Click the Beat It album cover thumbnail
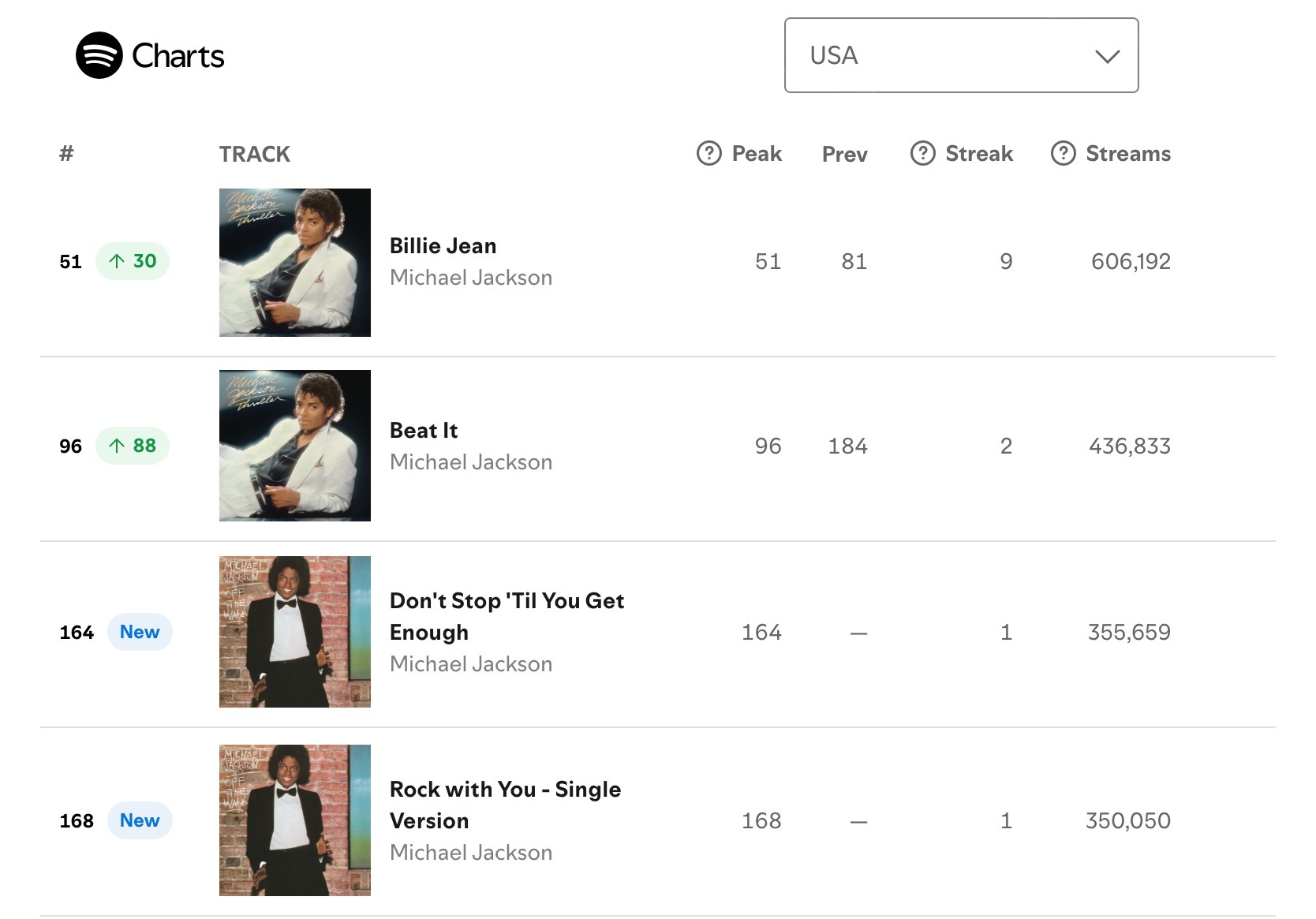Image resolution: width=1316 pixels, height=919 pixels. [295, 446]
